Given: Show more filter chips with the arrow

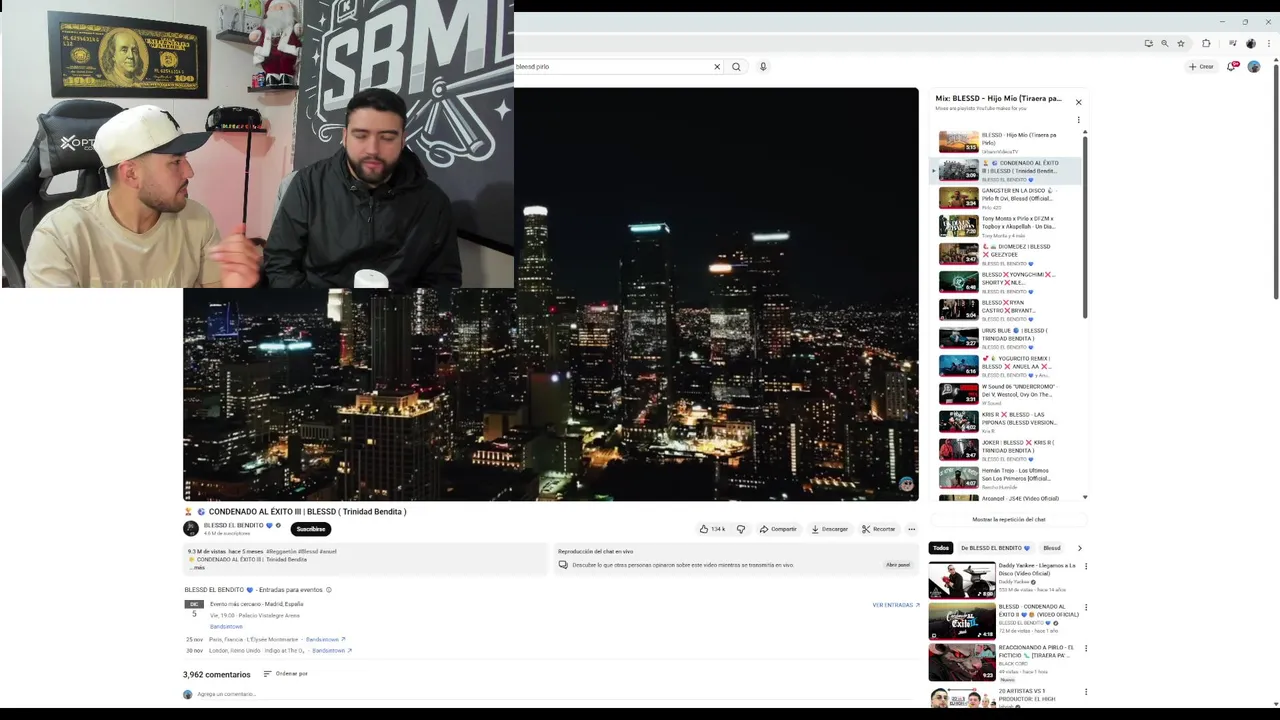Looking at the screenshot, I should pos(1079,548).
